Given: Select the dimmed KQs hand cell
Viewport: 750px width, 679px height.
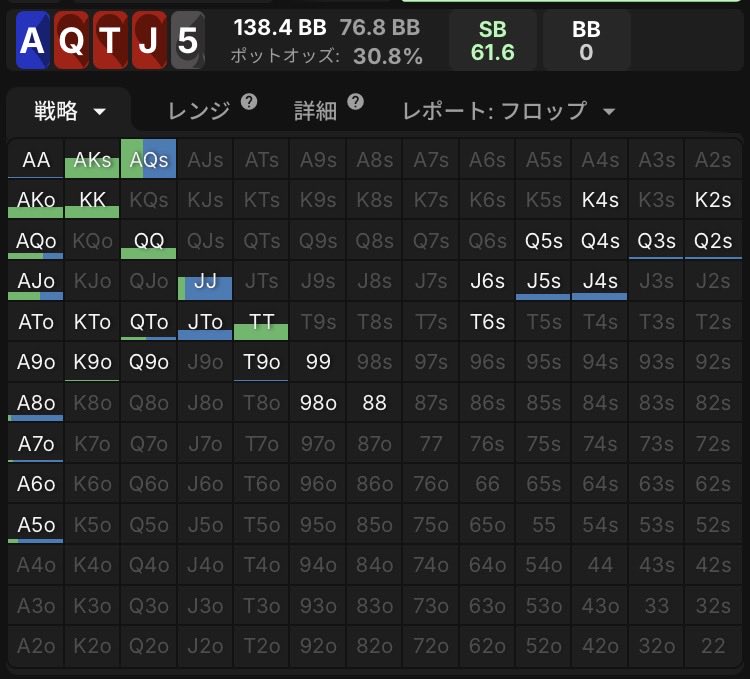Looking at the screenshot, I should (x=148, y=199).
